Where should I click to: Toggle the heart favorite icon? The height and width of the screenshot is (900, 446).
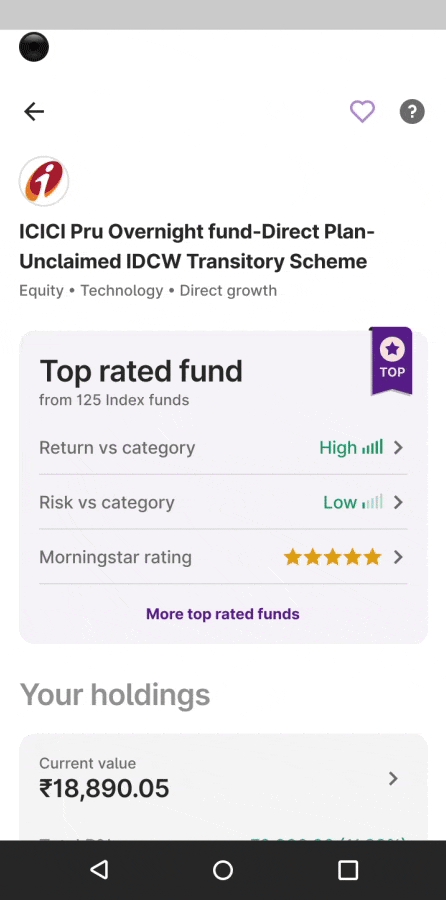point(362,111)
